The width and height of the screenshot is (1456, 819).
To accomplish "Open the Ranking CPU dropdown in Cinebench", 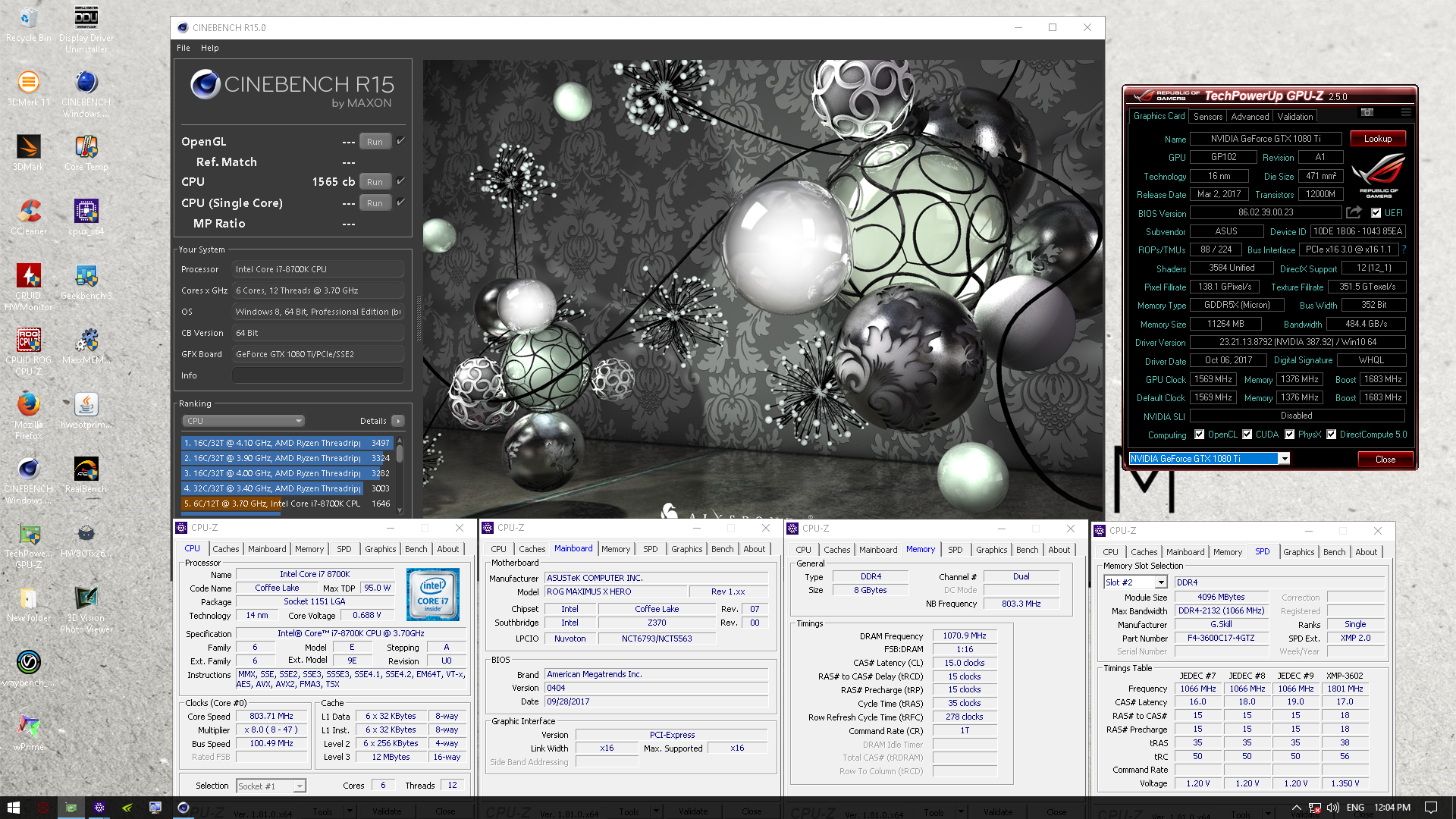I will [x=243, y=421].
